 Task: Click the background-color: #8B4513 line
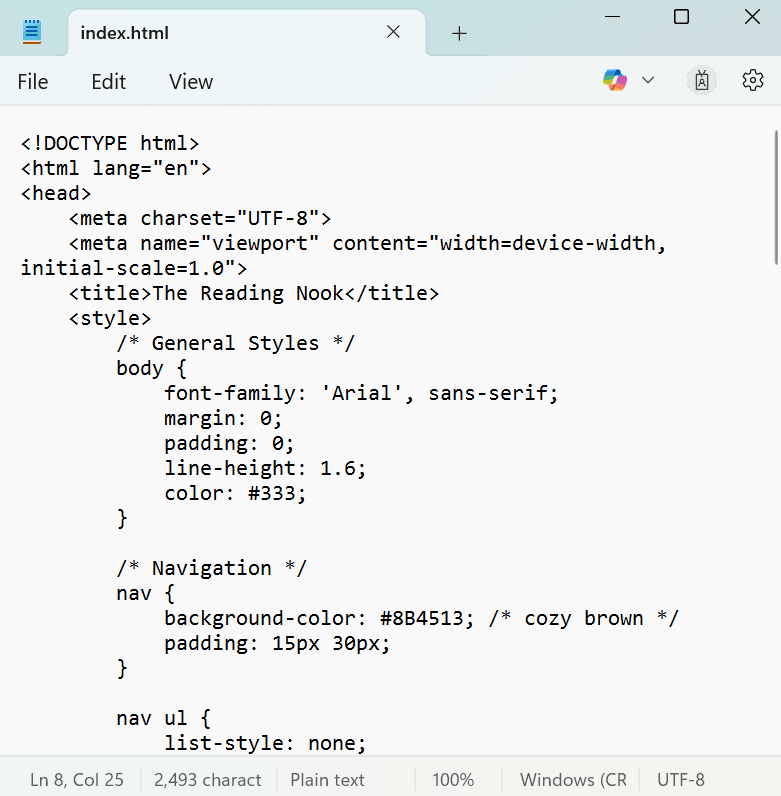[421, 618]
